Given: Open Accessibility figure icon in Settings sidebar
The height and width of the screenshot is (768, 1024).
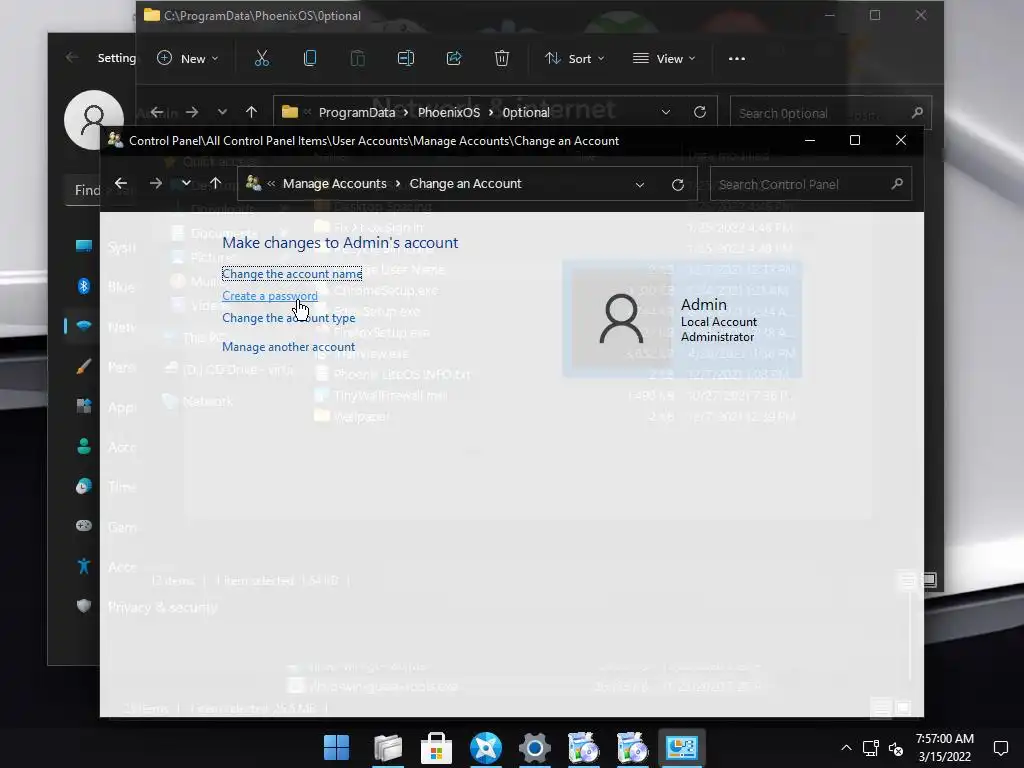Looking at the screenshot, I should (84, 566).
